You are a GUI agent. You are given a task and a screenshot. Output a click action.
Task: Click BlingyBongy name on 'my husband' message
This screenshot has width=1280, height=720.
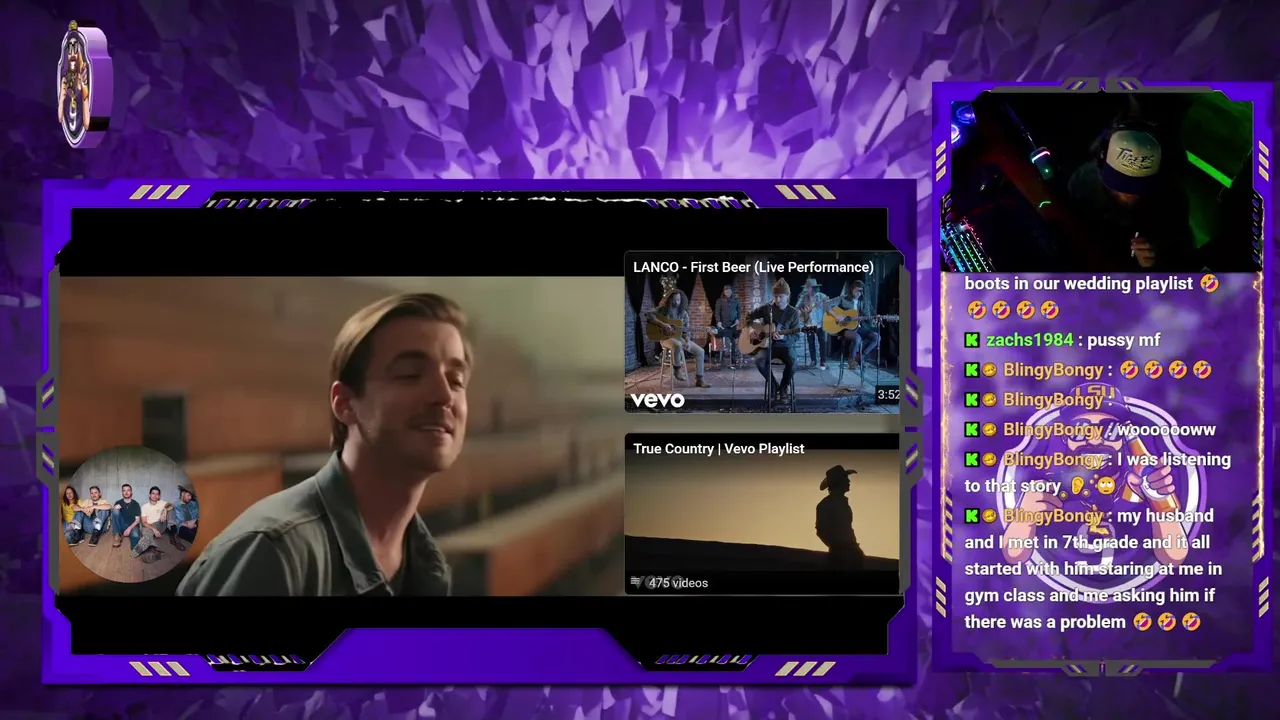pos(1053,516)
